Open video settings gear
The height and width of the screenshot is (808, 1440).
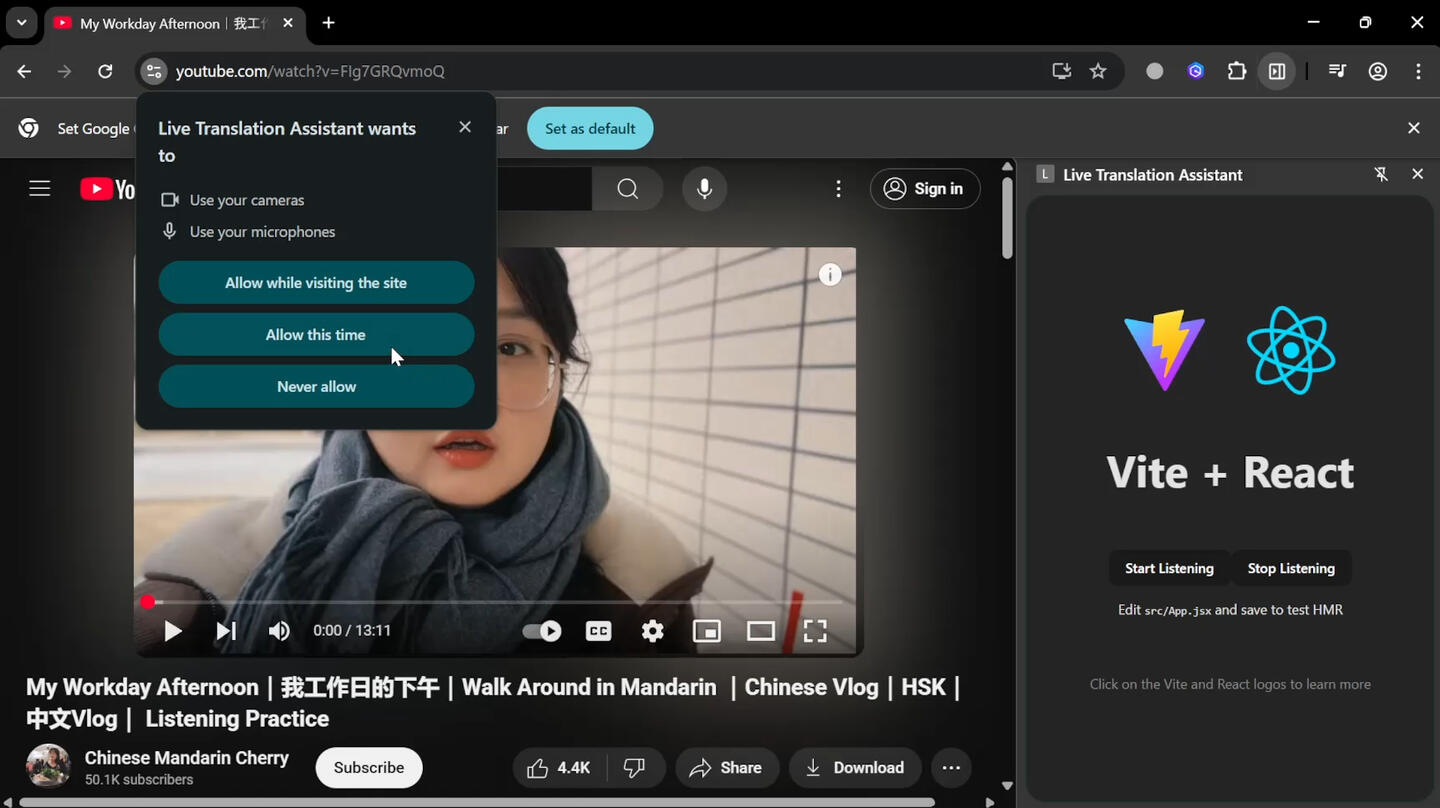tap(652, 631)
